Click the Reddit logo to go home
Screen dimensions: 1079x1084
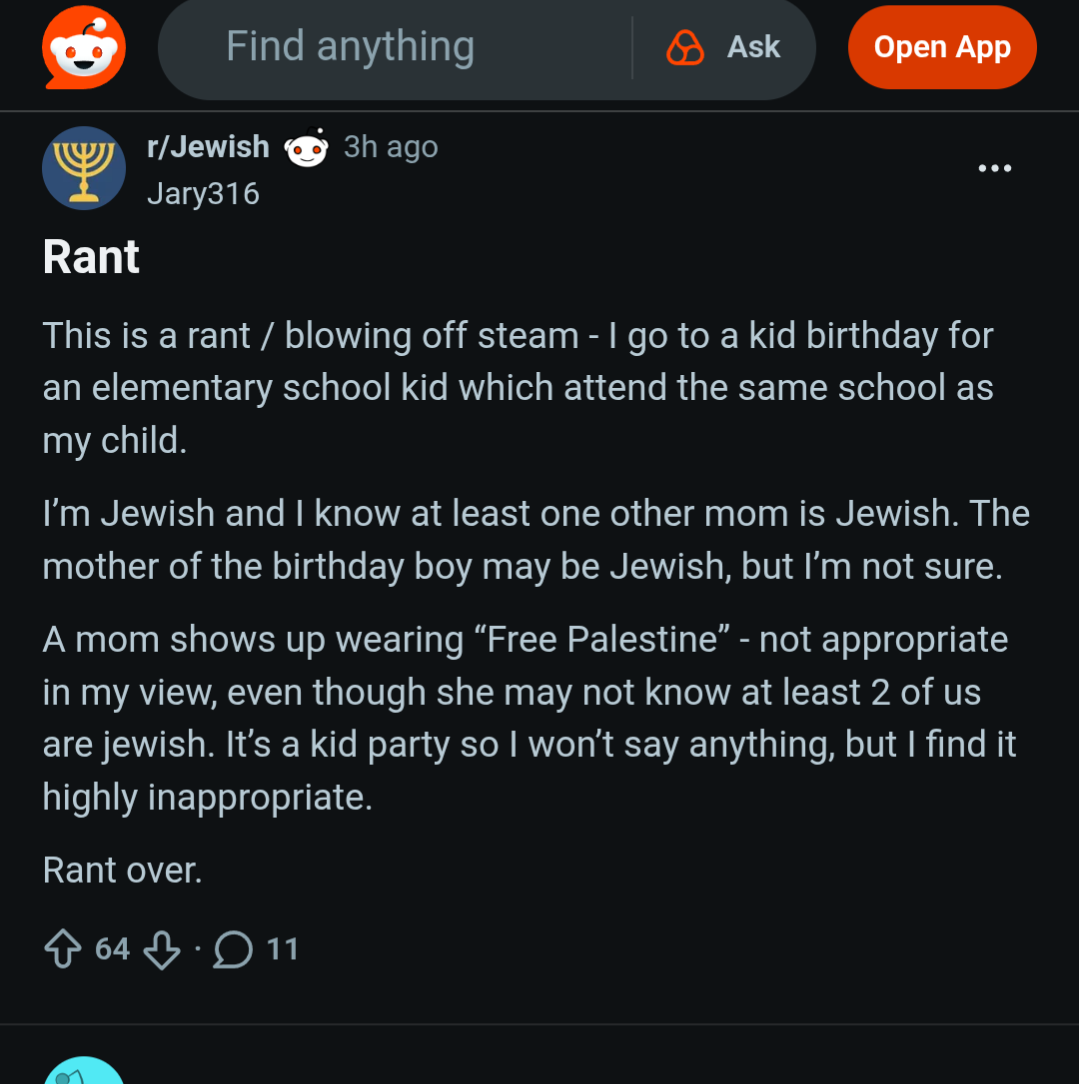pos(84,48)
